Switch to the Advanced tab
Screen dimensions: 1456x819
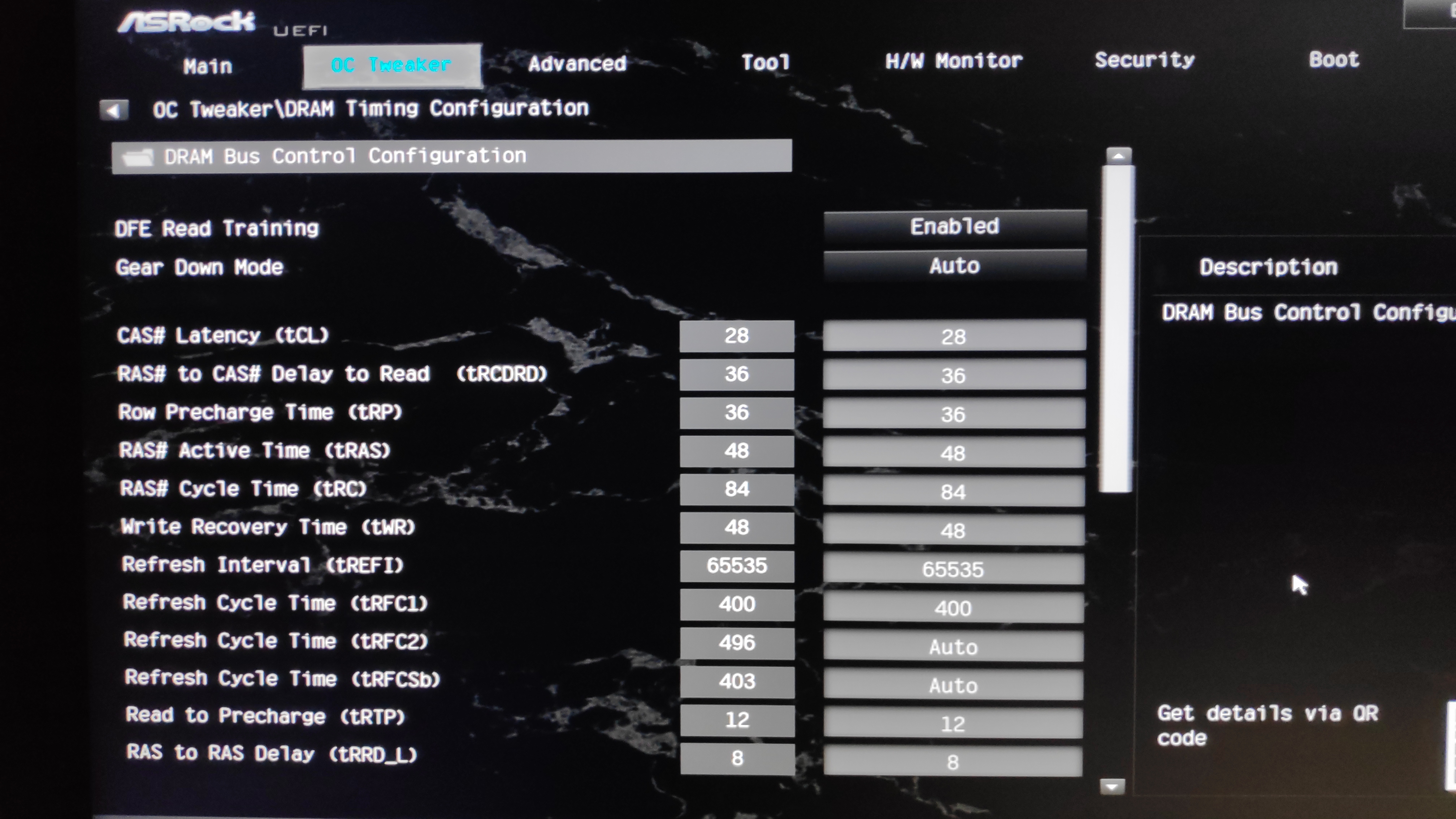(x=577, y=64)
